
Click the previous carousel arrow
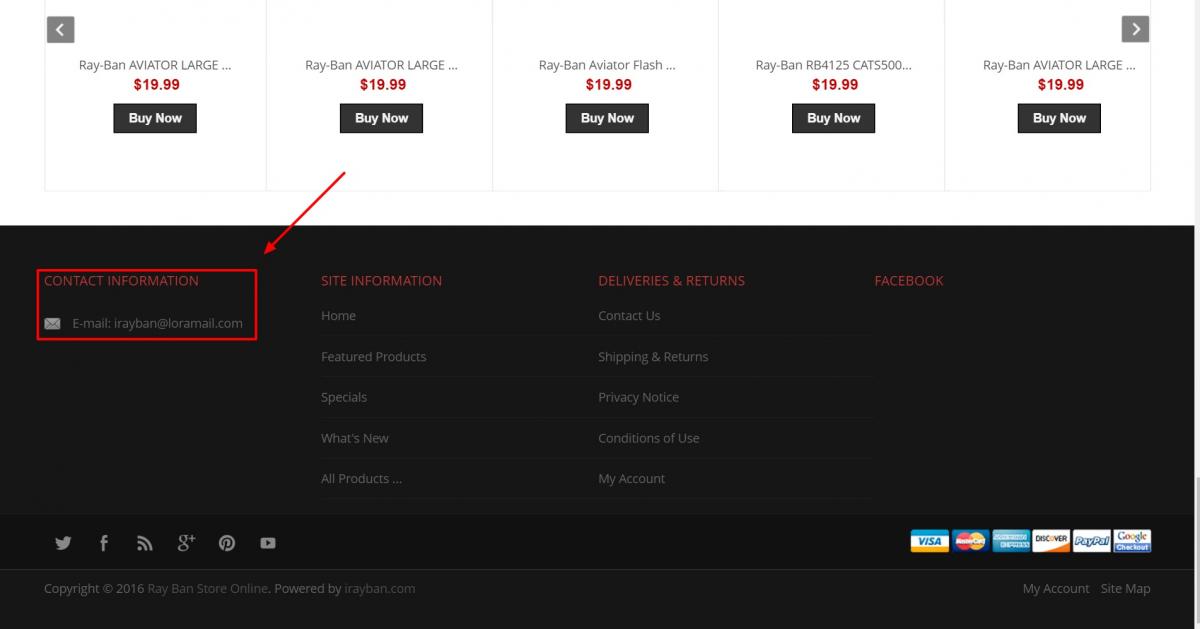pos(60,30)
